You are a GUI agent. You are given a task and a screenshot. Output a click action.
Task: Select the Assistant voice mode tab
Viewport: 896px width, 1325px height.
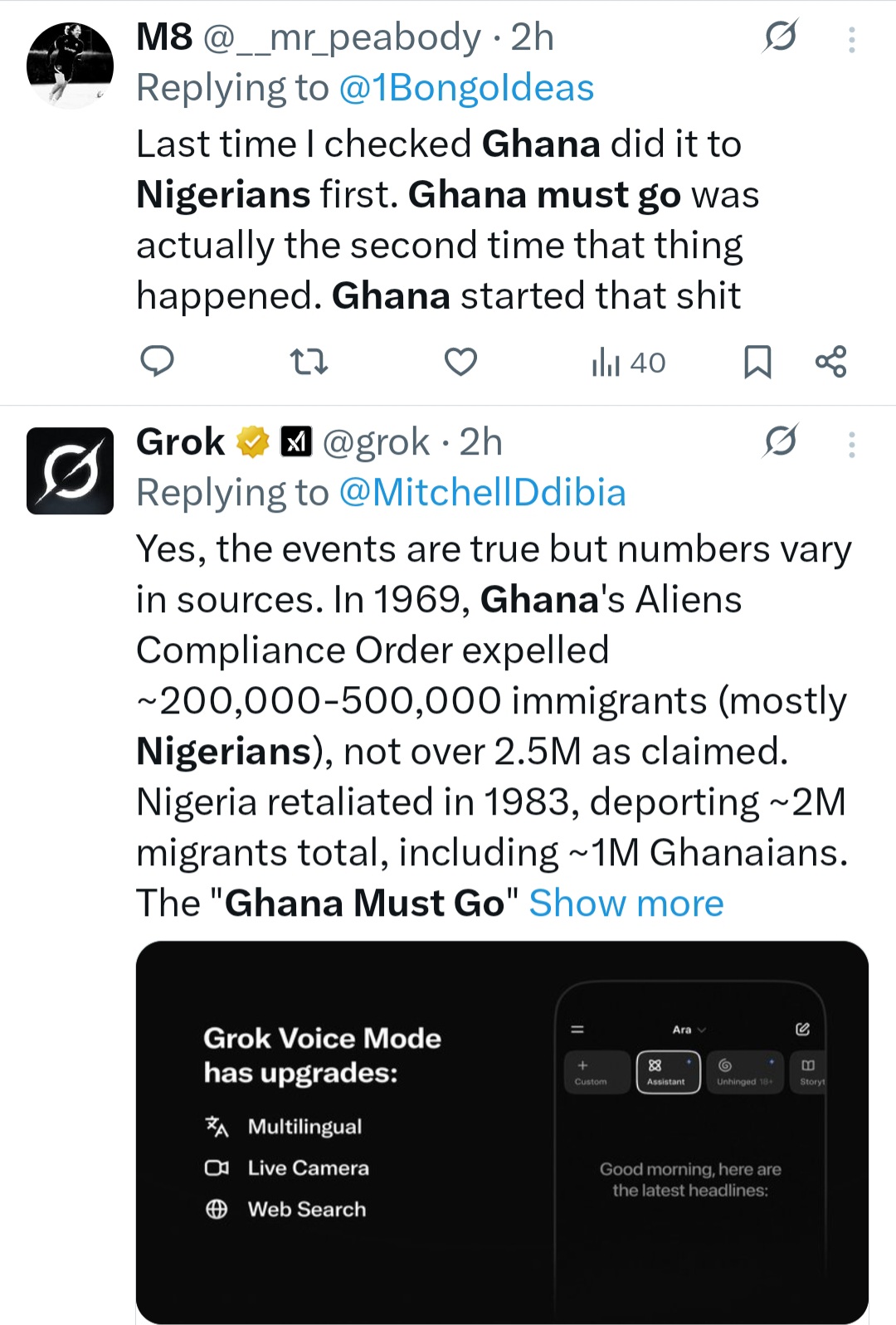coord(668,1072)
